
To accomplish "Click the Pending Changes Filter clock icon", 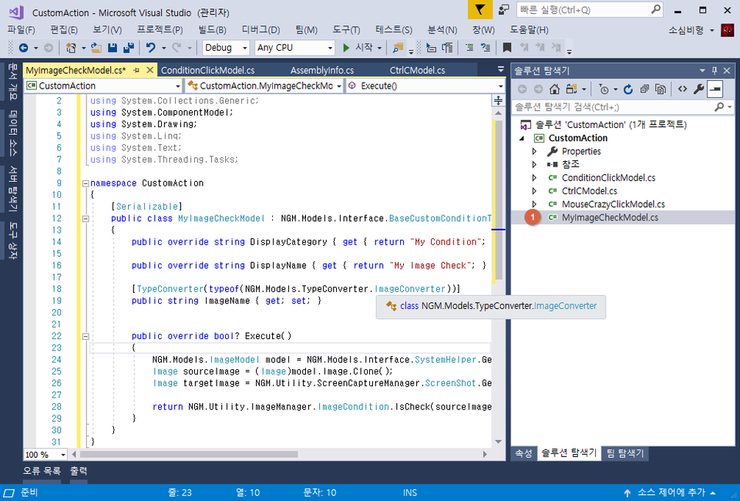I will click(604, 89).
